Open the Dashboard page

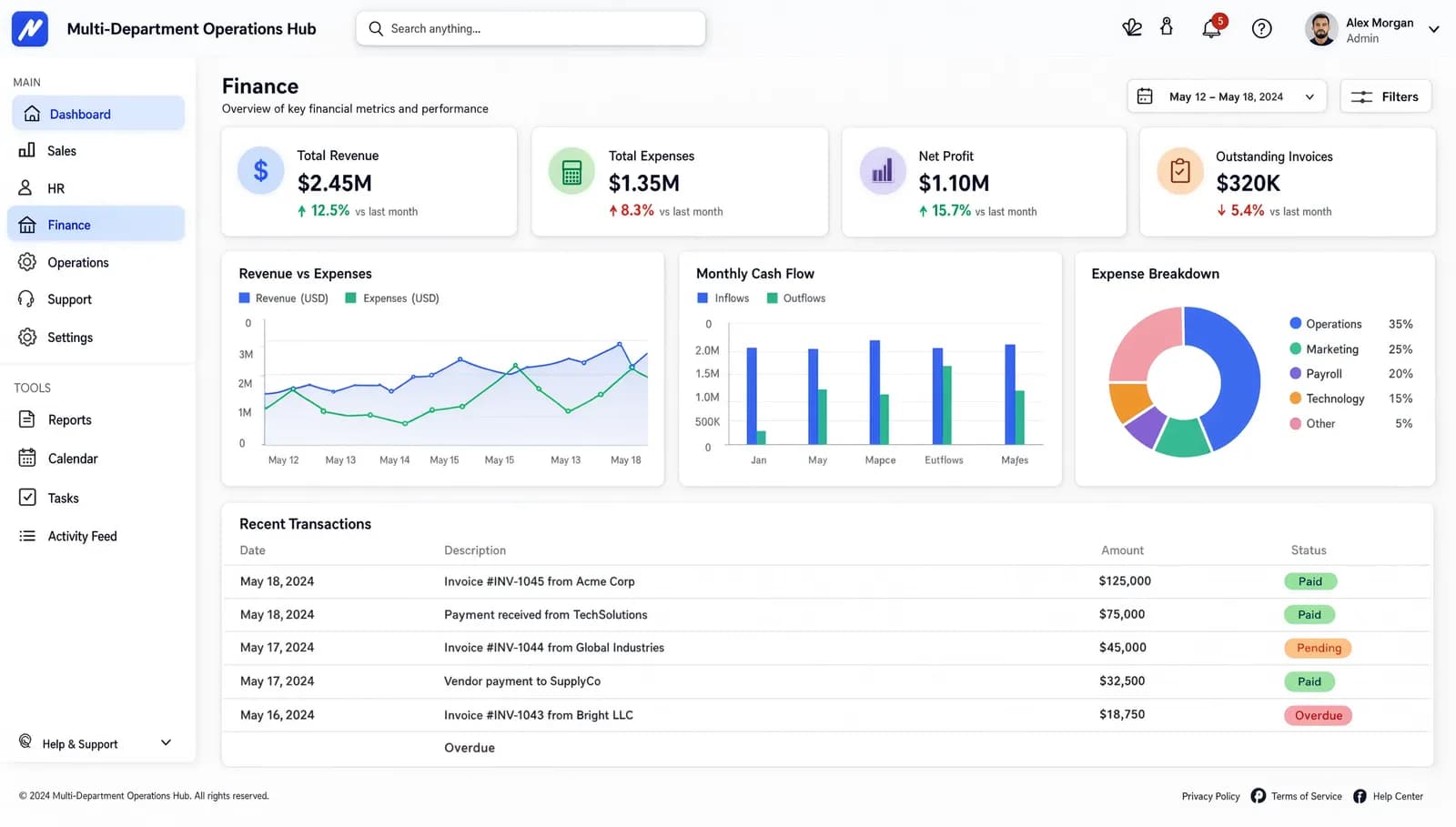point(96,114)
